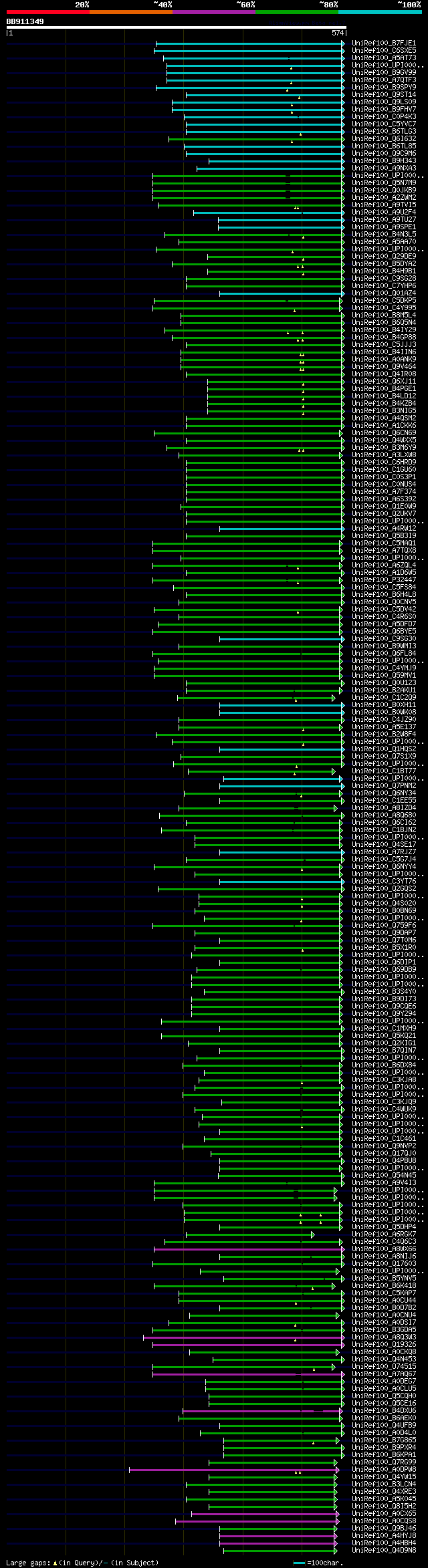Screen dimensions: 428x1568
Task: Select label UniRef100_A4HYJ8
Action: pos(384,1535)
